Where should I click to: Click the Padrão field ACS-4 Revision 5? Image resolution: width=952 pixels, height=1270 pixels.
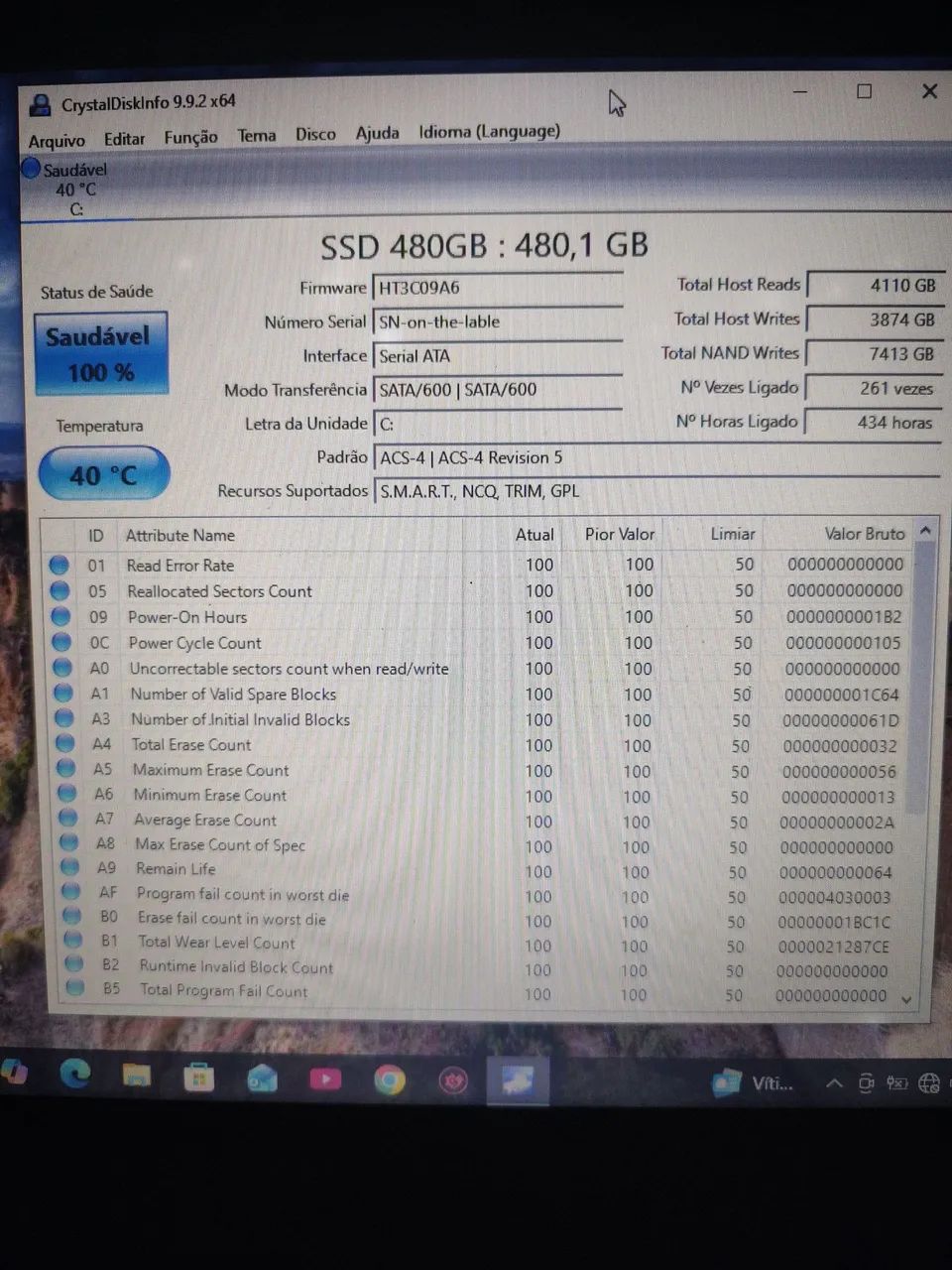pos(654,457)
